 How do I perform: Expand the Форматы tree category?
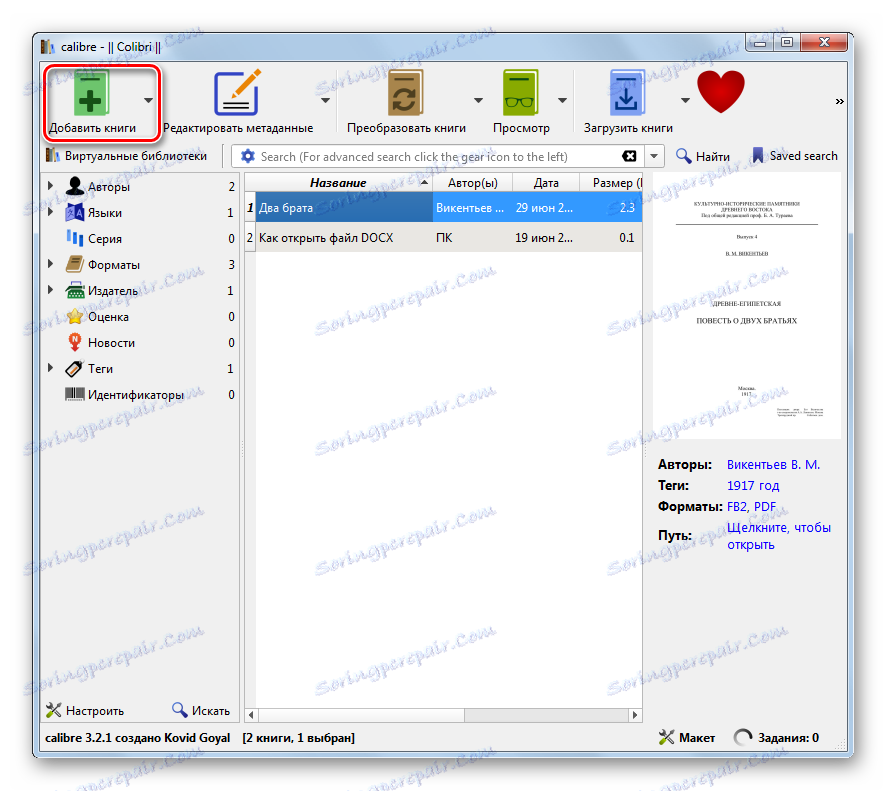pyautogui.click(x=50, y=264)
